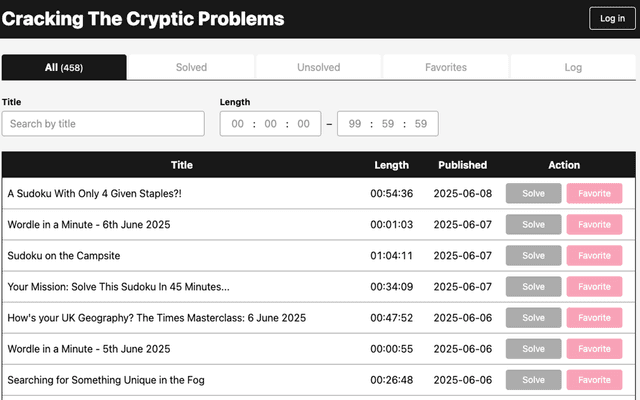The height and width of the screenshot is (400, 640).
Task: Click title 'Wordle in a Minute - 6th June 2025'
Action: click(x=89, y=224)
